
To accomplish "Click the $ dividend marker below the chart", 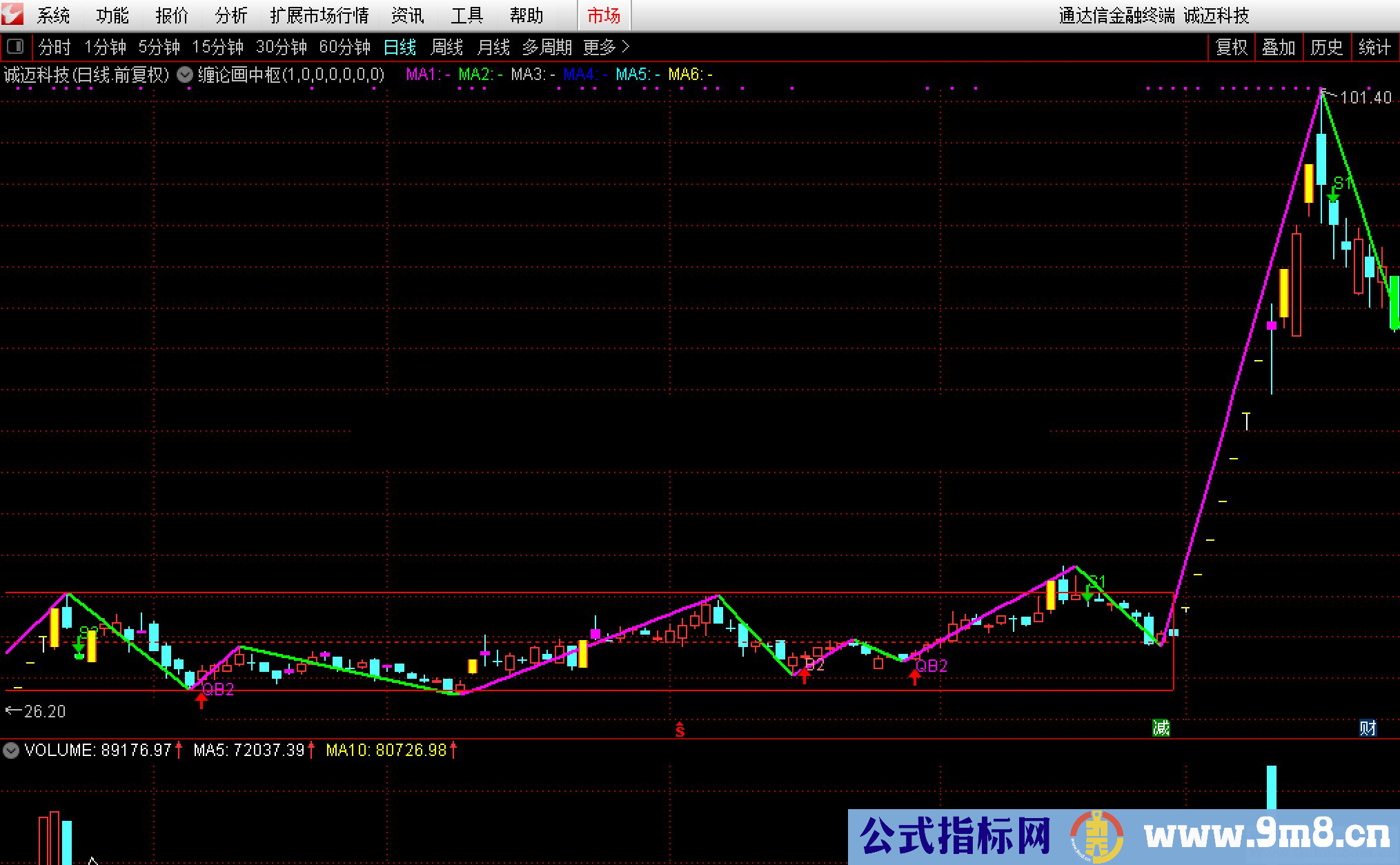I will coord(680,730).
